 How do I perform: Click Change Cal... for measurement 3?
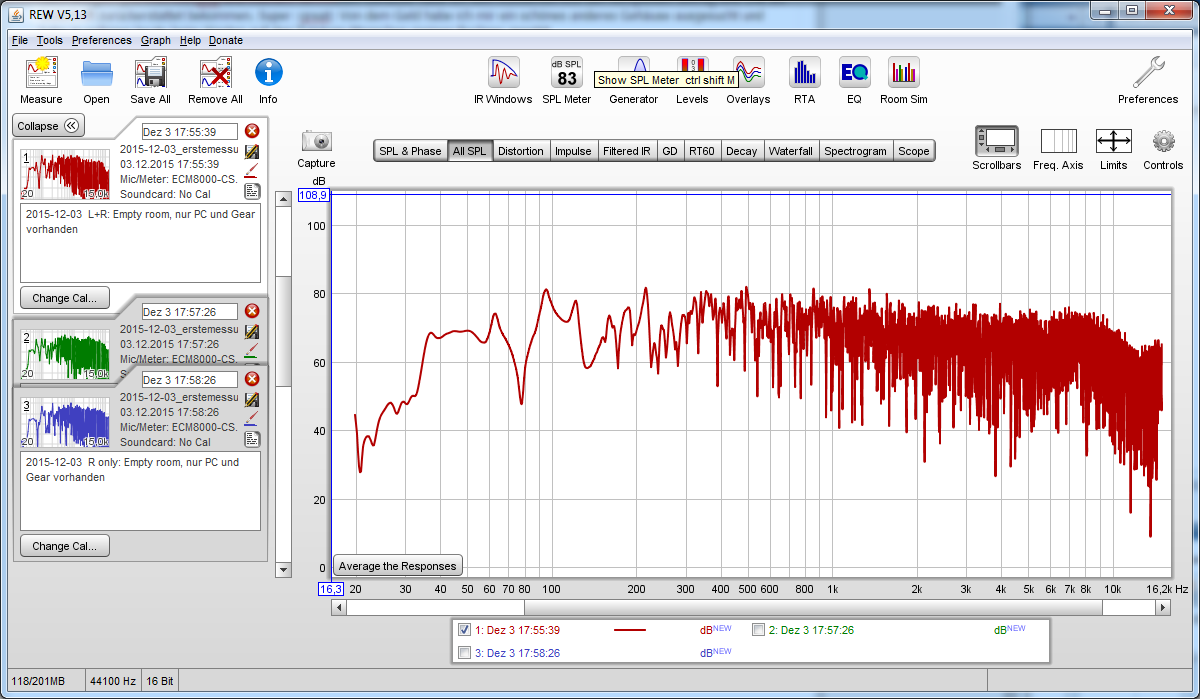point(65,546)
